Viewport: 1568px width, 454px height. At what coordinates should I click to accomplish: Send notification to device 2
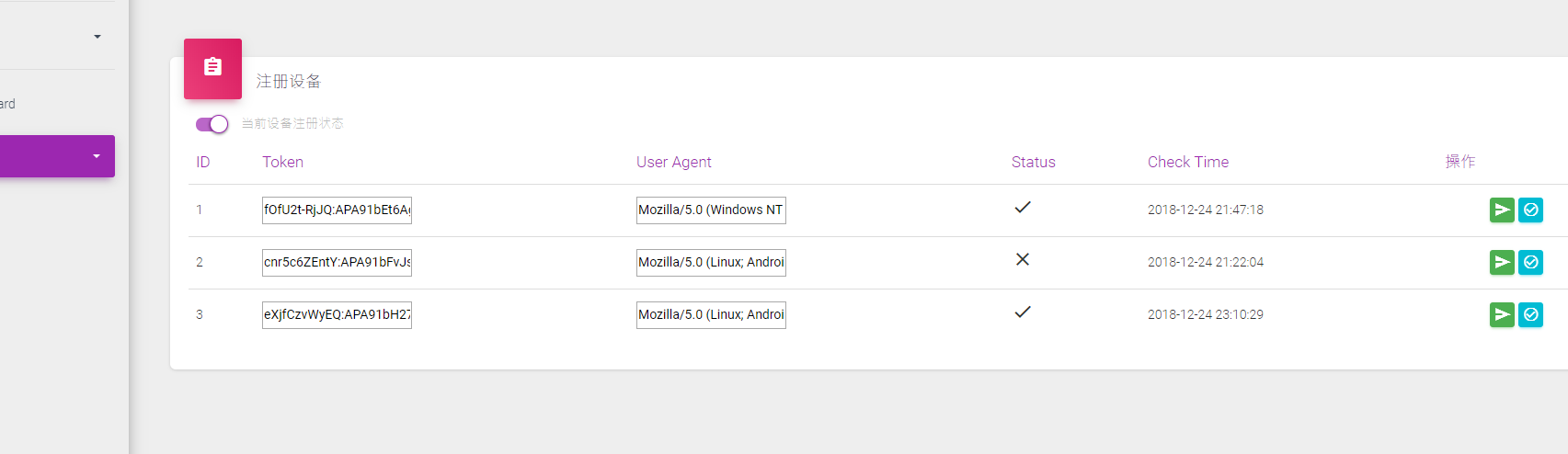(x=1502, y=263)
